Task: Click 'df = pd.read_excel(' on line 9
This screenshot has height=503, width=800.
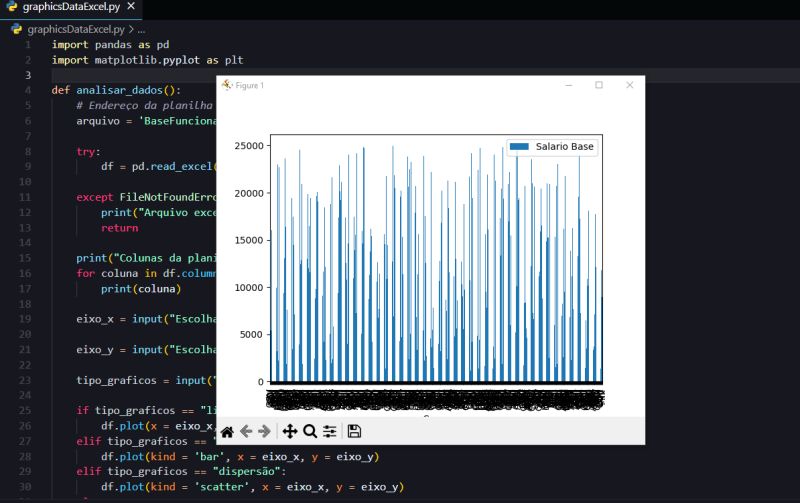Action: click(x=159, y=167)
